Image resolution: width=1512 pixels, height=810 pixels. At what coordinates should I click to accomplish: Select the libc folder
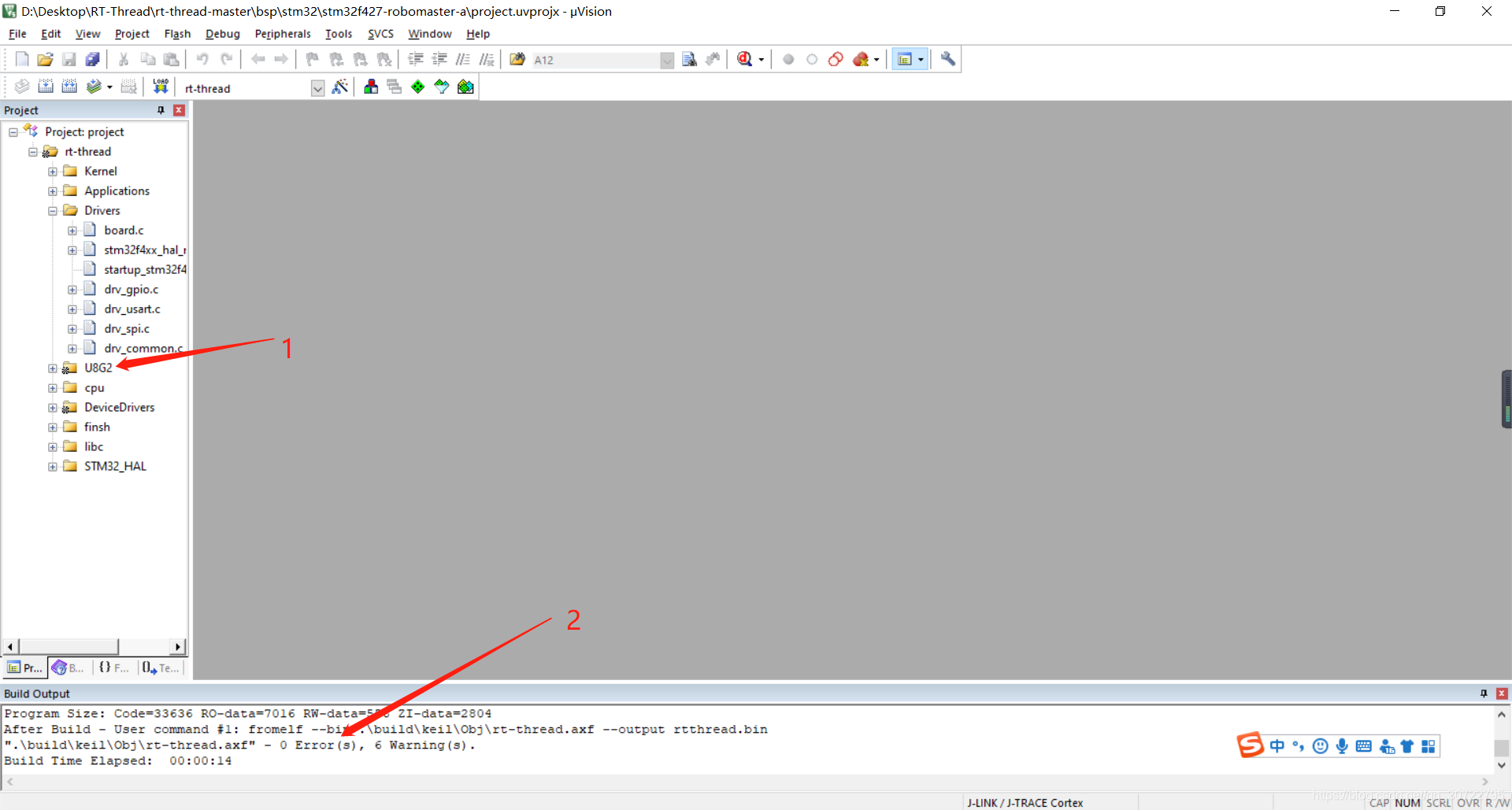(94, 447)
